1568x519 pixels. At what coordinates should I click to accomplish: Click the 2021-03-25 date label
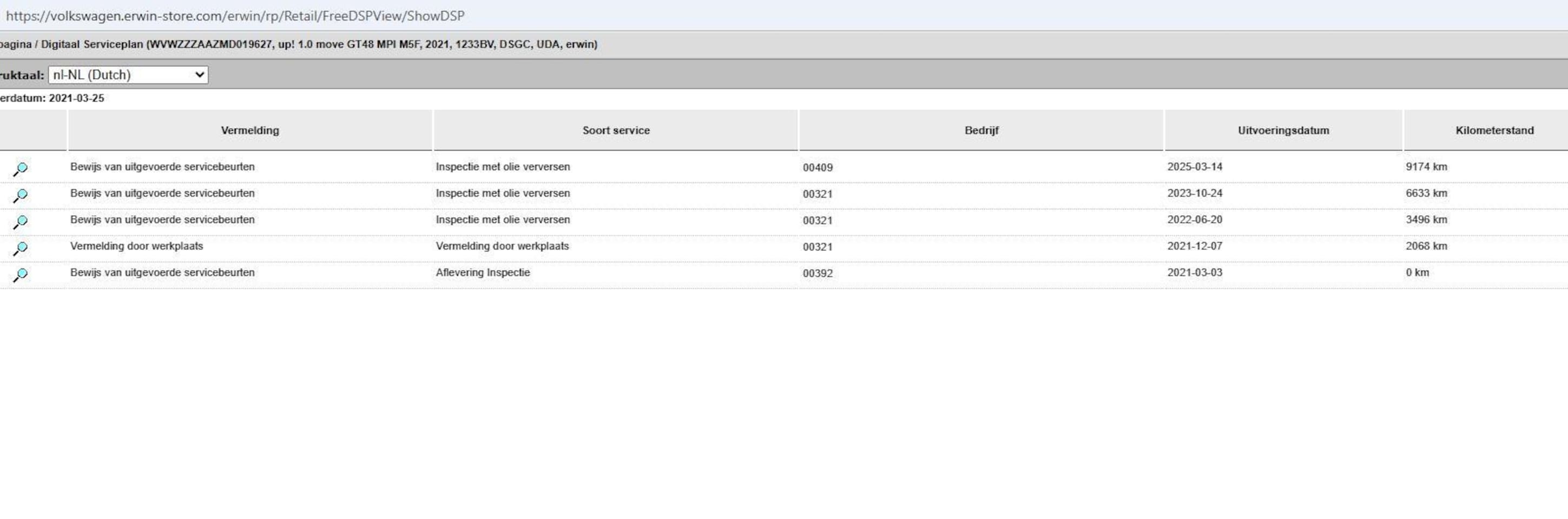[76, 98]
